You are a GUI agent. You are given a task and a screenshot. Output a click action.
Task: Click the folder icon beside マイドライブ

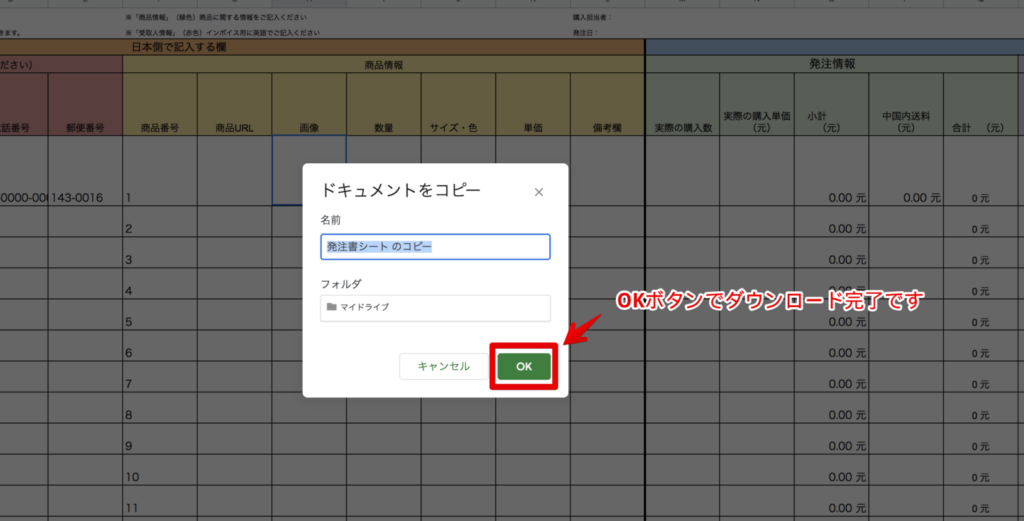[x=332, y=307]
